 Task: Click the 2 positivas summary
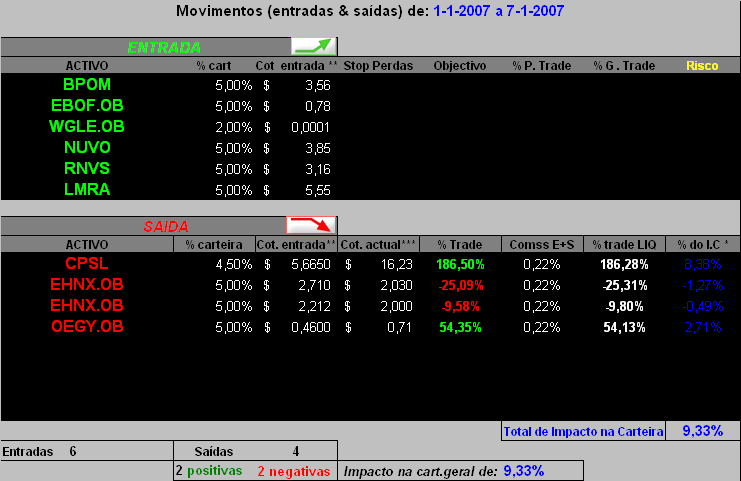209,471
